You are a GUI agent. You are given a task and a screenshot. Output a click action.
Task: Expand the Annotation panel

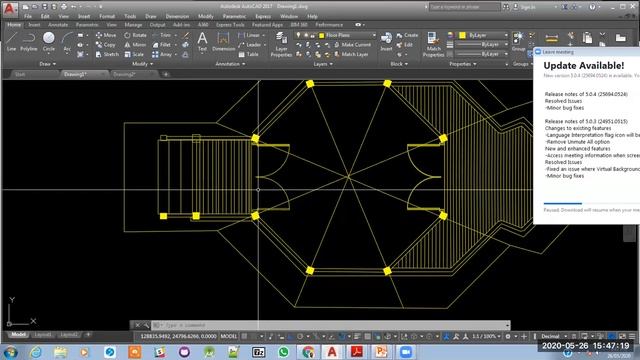(x=230, y=64)
